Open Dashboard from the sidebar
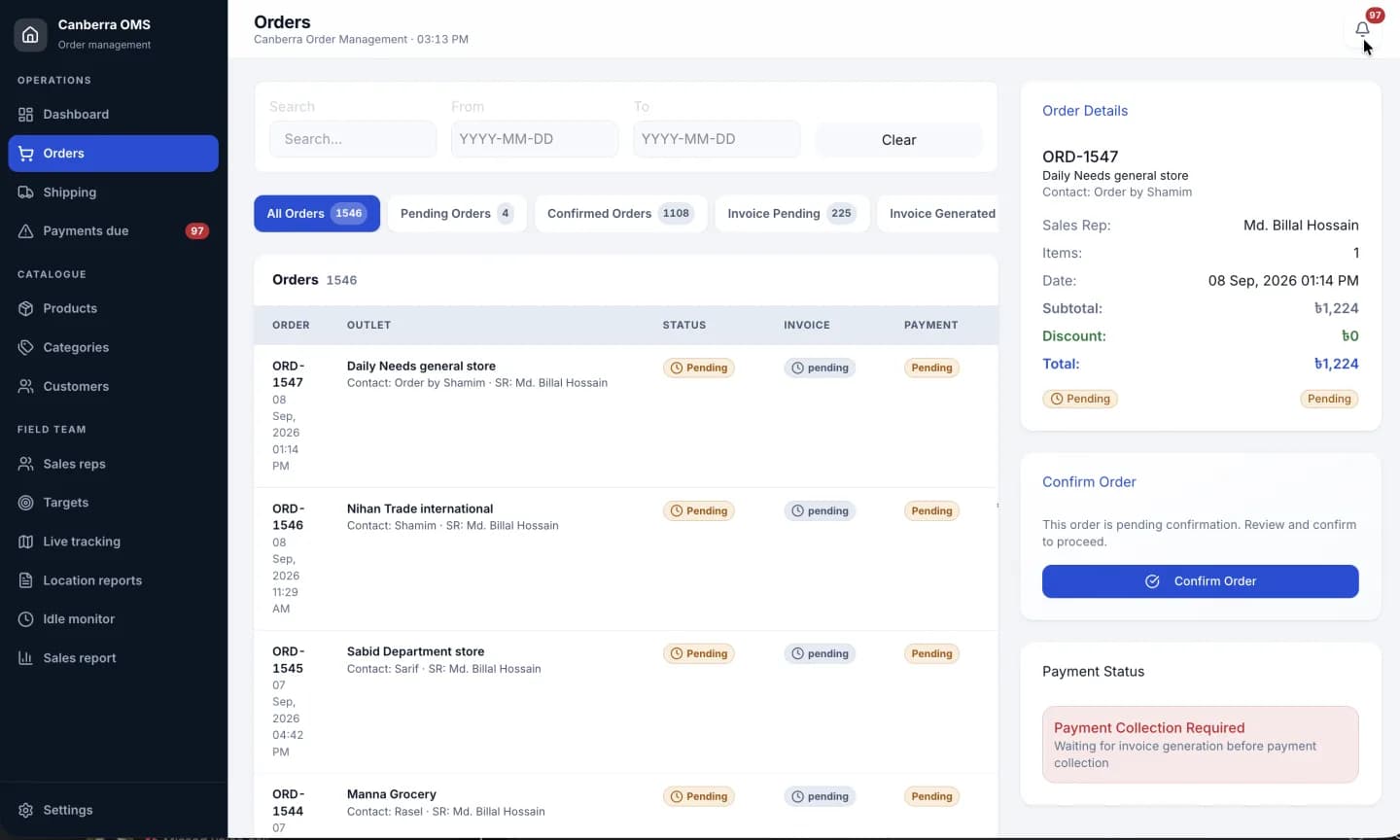This screenshot has width=1400, height=840. [114, 115]
